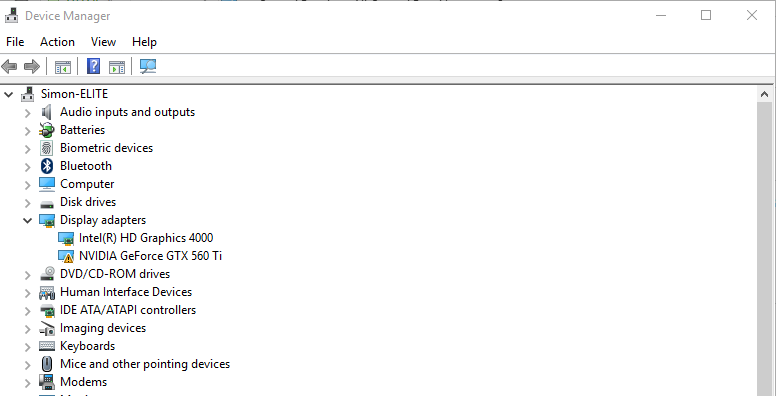The image size is (776, 396).
Task: Select the Bluetooth category icon
Action: point(47,166)
